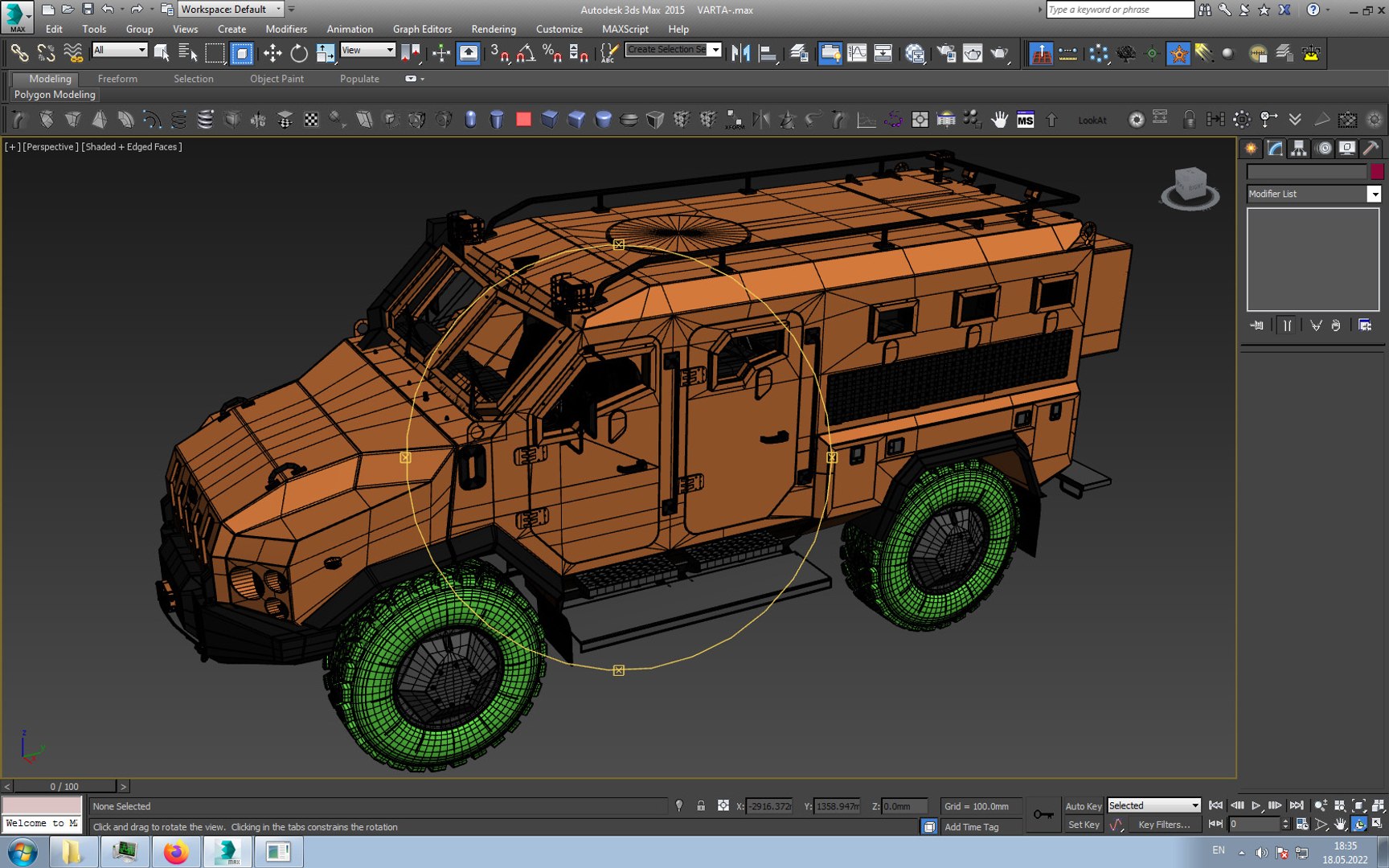This screenshot has width=1389, height=868.
Task: Open the Modifiers menu
Action: [286, 29]
